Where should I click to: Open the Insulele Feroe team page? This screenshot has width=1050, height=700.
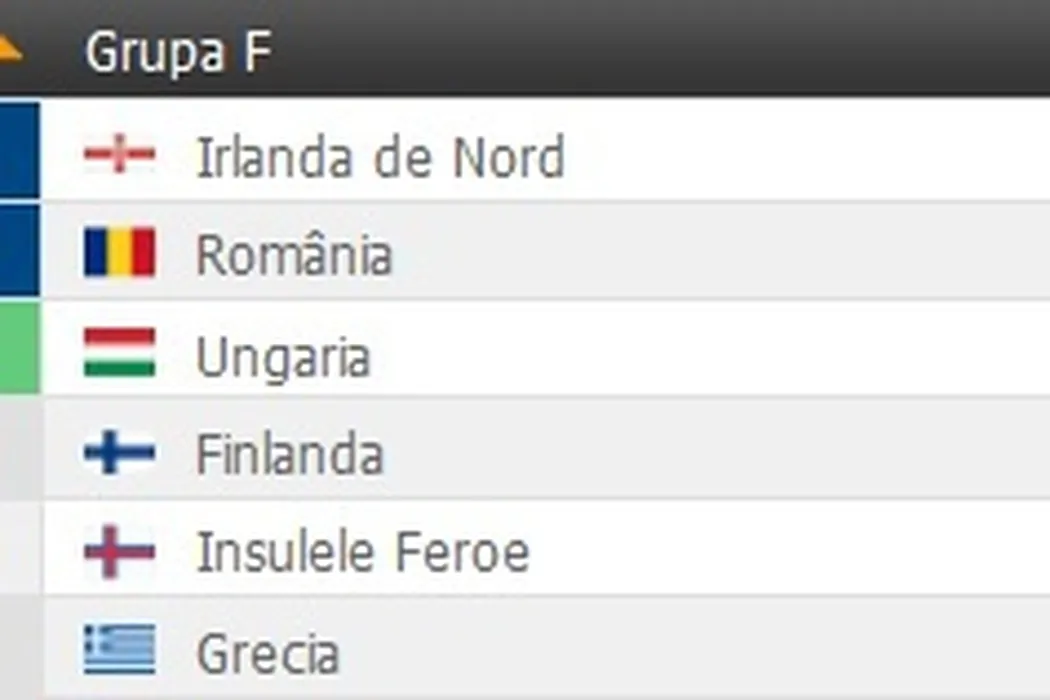pos(362,553)
